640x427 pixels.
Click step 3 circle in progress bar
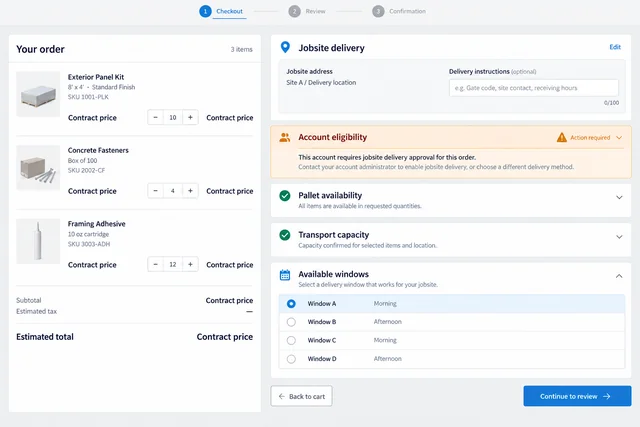tap(378, 11)
